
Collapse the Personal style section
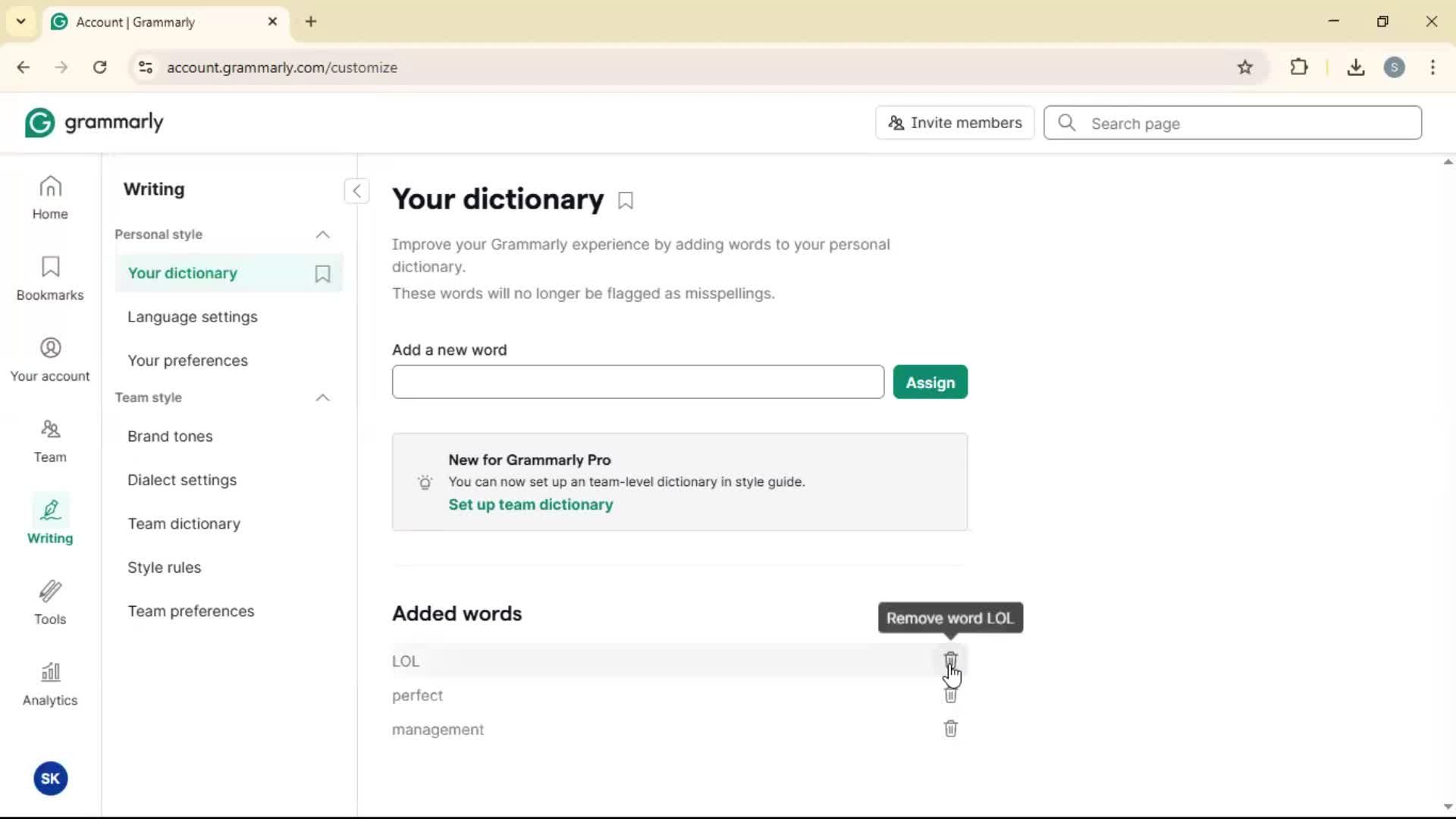pos(322,234)
